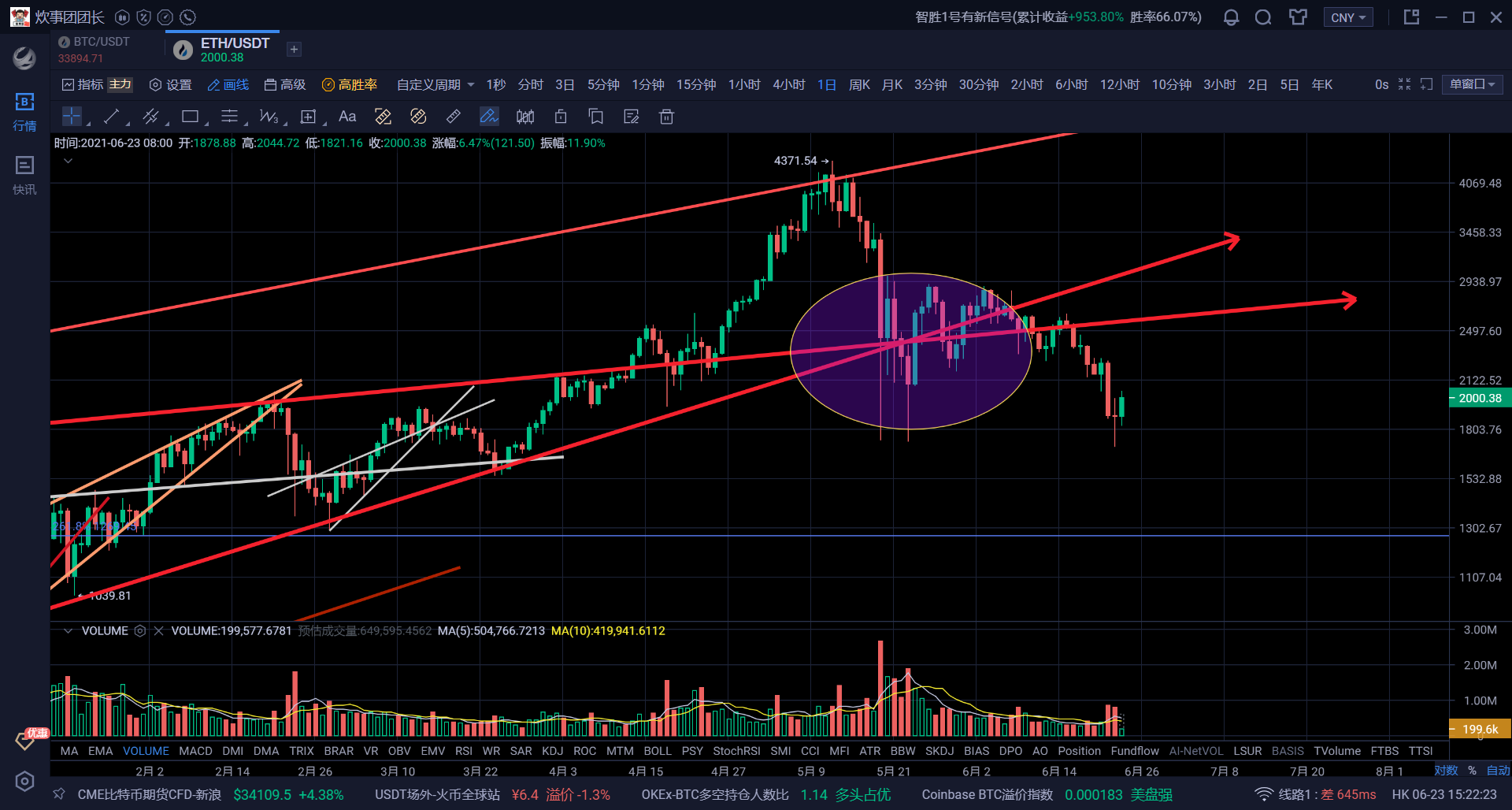
Task: Select the crosshair cursor tool
Action: click(72, 117)
